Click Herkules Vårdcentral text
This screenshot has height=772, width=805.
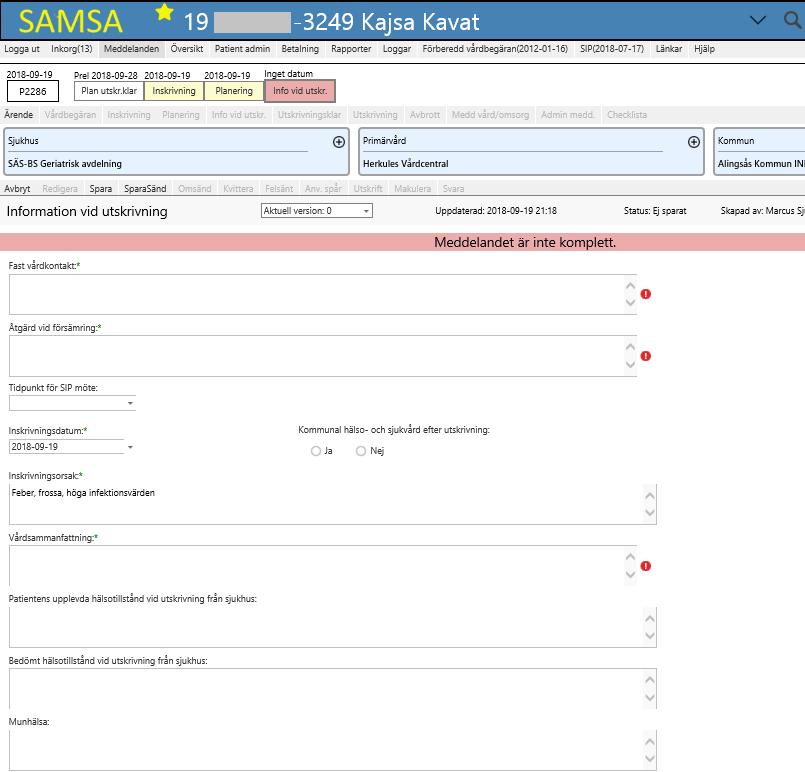pyautogui.click(x=406, y=164)
